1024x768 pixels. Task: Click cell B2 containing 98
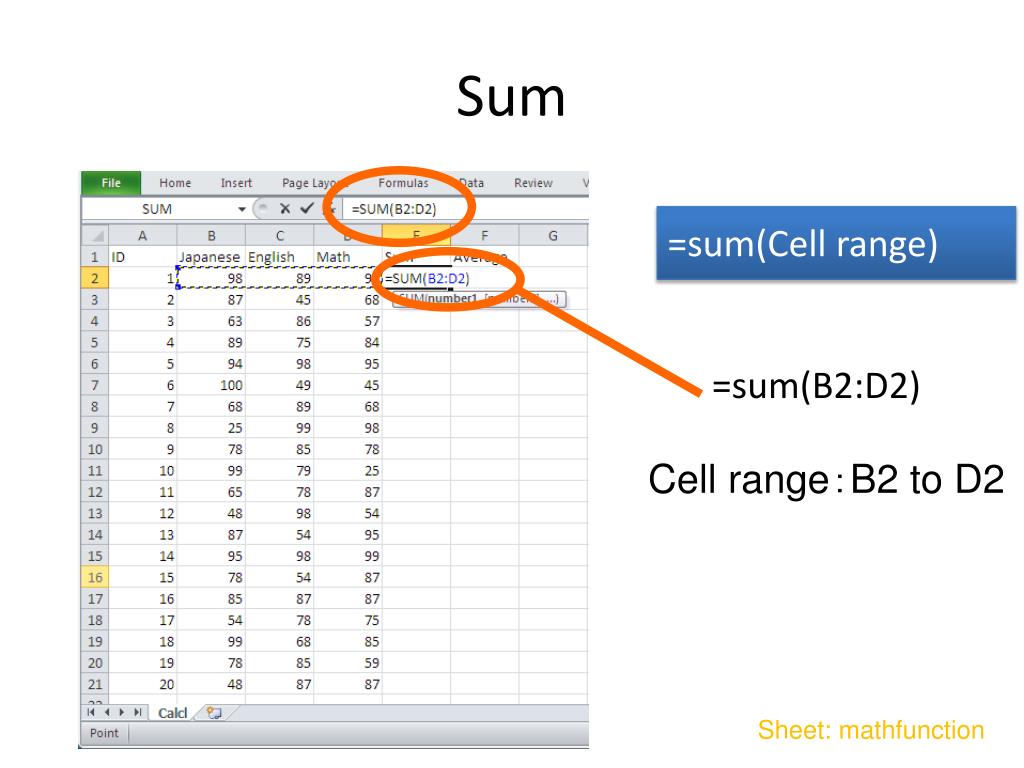[x=211, y=278]
